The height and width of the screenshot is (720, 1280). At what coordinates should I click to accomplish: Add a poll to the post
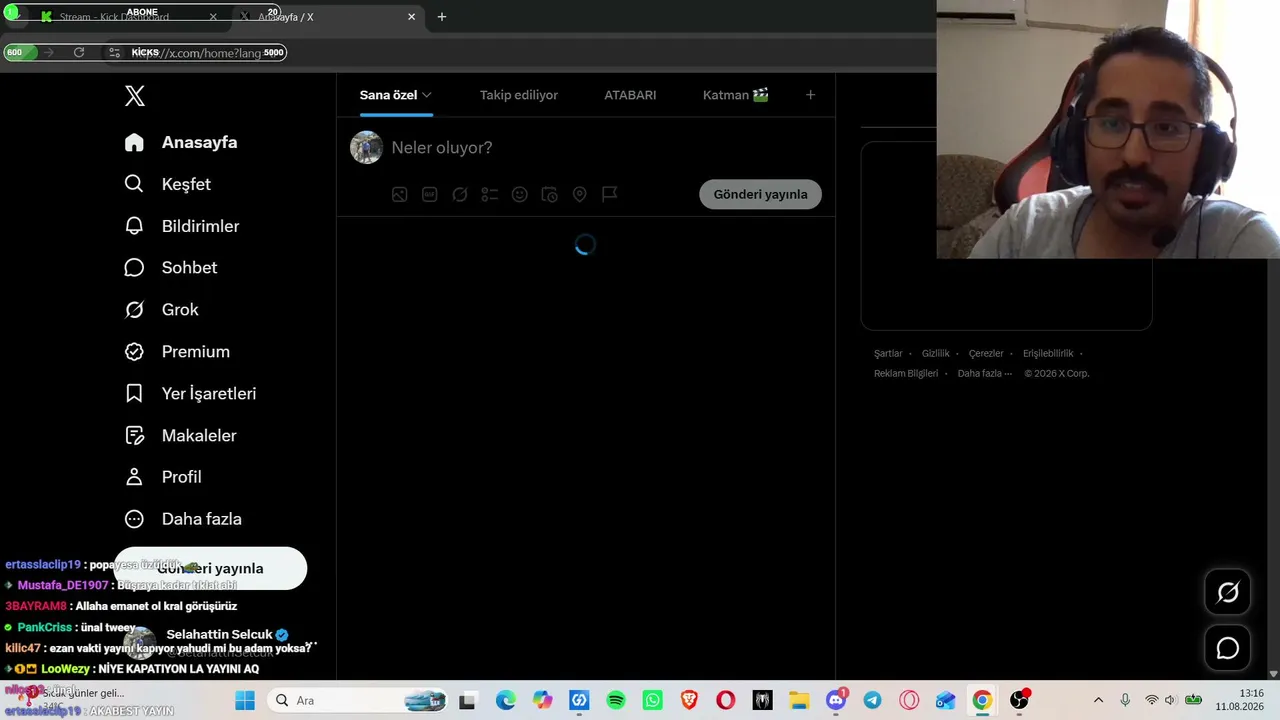(490, 194)
